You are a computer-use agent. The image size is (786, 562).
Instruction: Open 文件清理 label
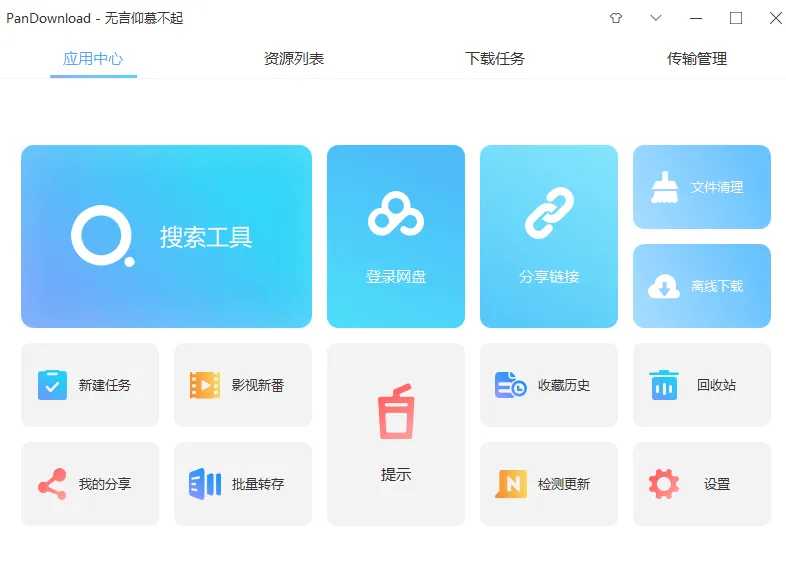coord(717,187)
